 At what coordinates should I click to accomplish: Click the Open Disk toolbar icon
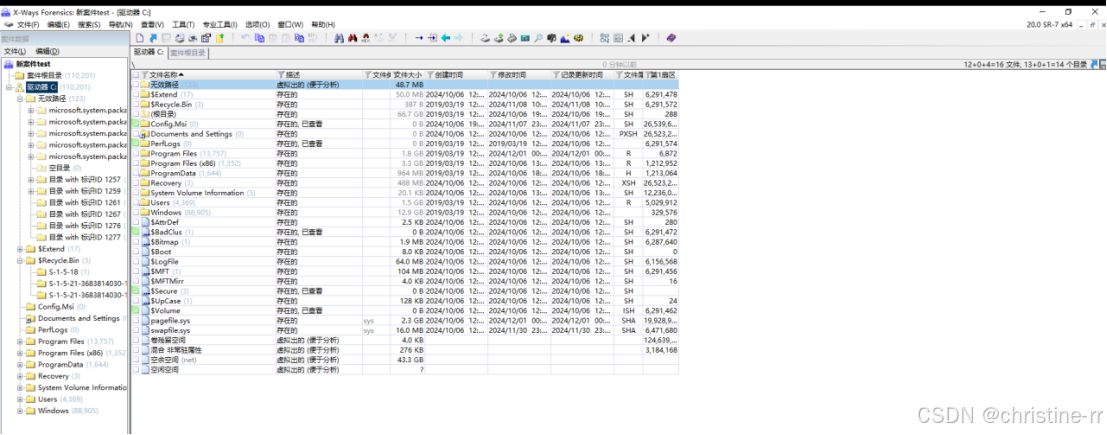click(x=485, y=38)
